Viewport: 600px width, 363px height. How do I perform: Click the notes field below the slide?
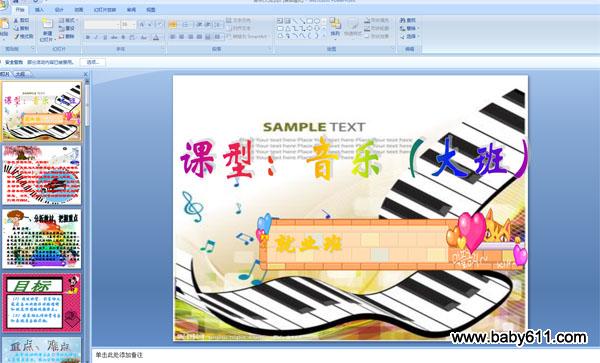[346, 355]
